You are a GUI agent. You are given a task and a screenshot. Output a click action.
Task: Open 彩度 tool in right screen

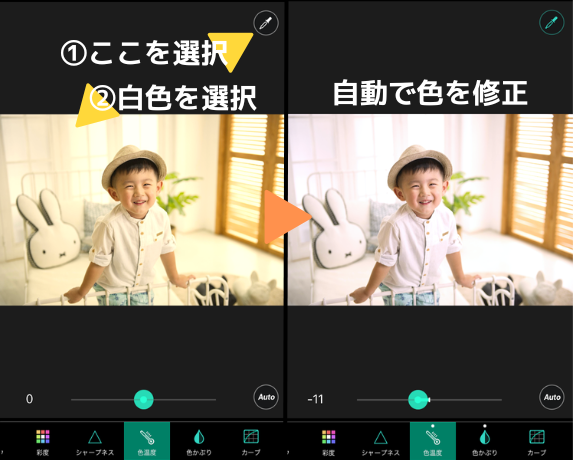329,442
